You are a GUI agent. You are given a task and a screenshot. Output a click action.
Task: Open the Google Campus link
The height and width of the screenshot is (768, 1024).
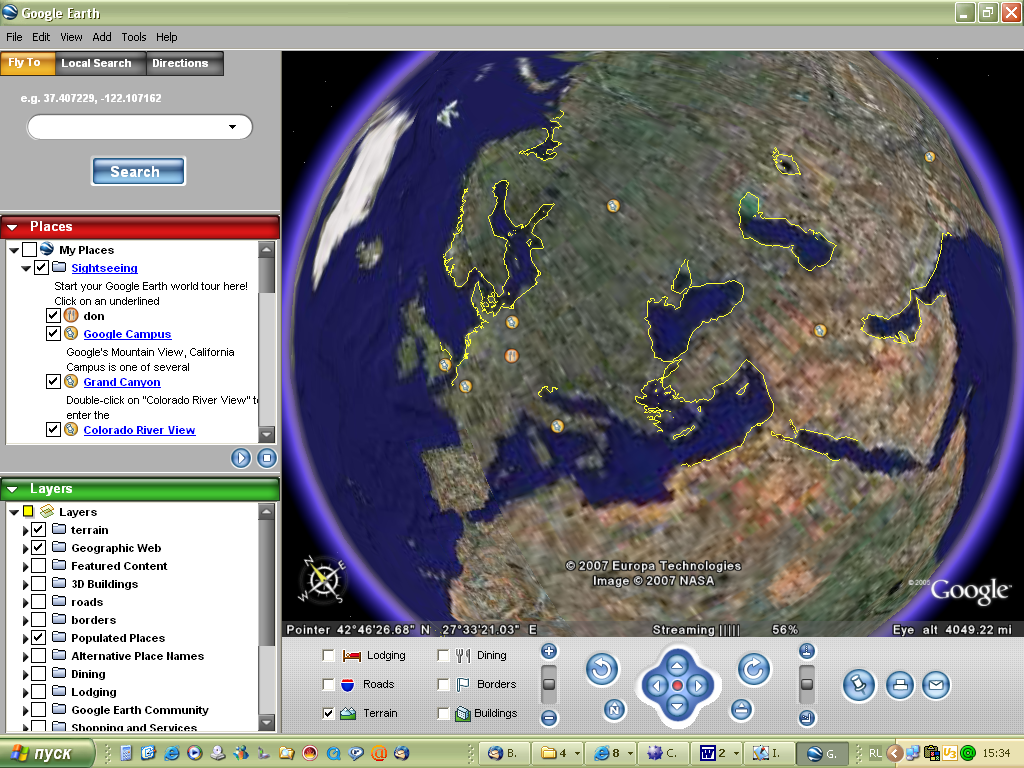[127, 334]
